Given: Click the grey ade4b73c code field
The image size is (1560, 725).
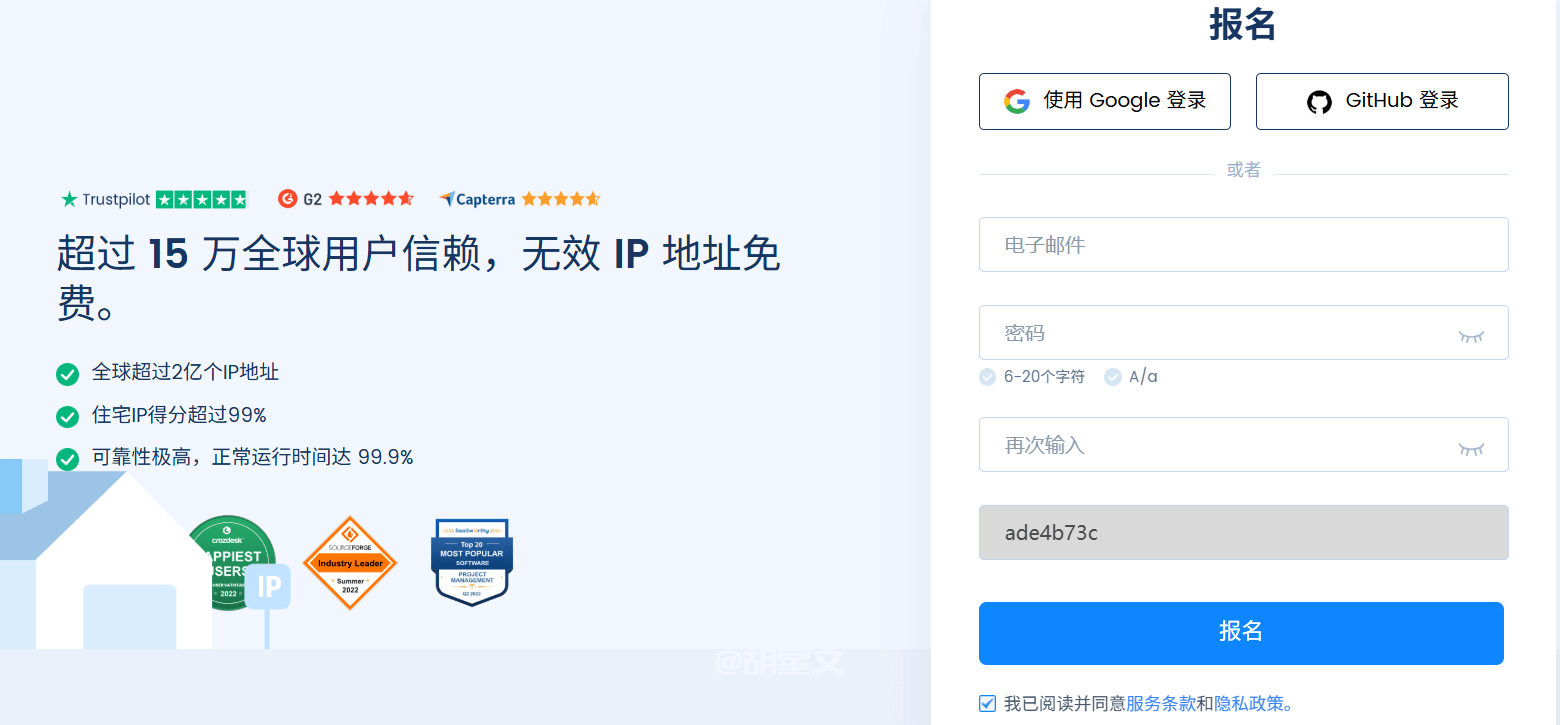Looking at the screenshot, I should [x=1242, y=533].
